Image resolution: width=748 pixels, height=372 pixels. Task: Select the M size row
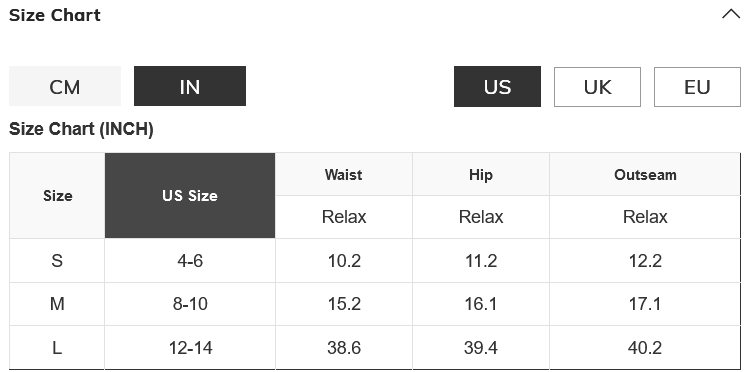tap(375, 304)
